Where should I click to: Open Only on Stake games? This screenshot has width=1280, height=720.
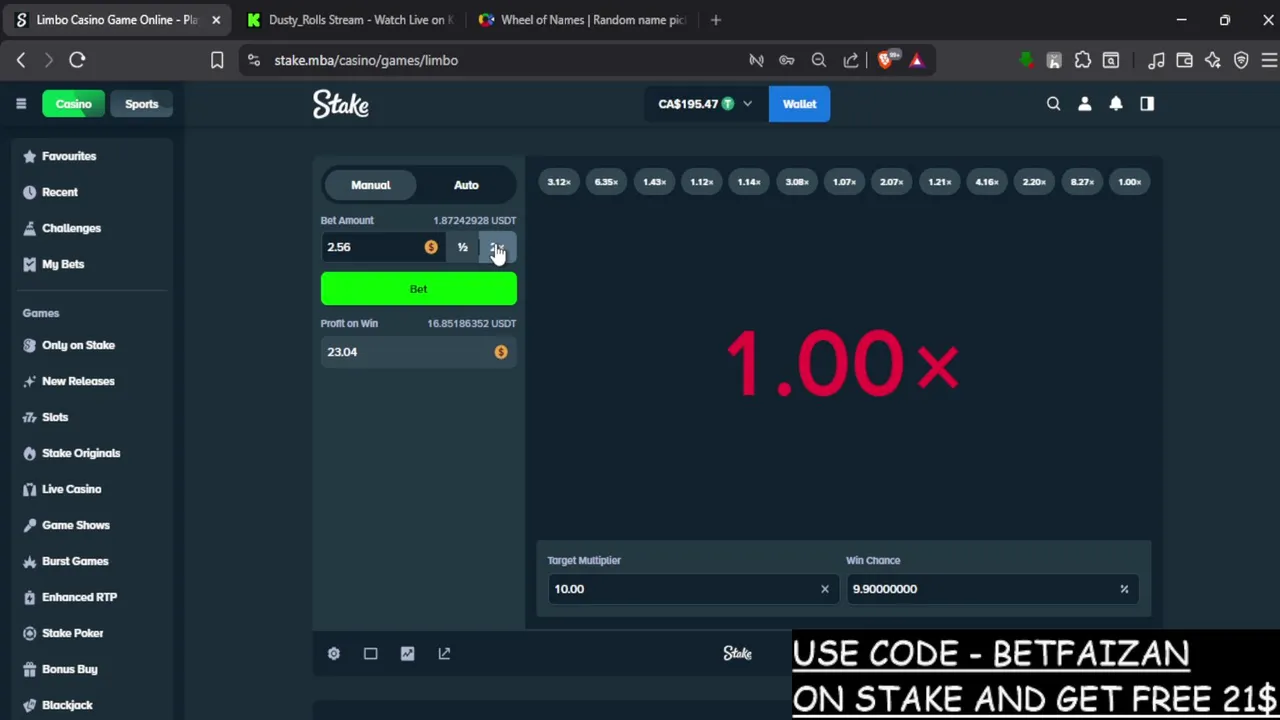click(x=78, y=345)
